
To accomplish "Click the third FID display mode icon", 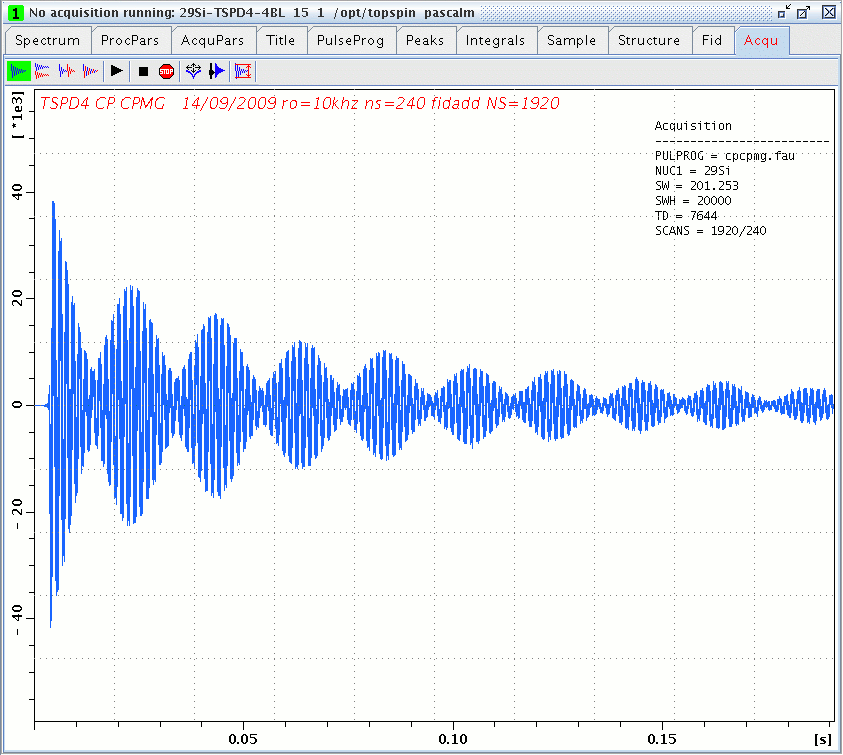I will click(67, 71).
